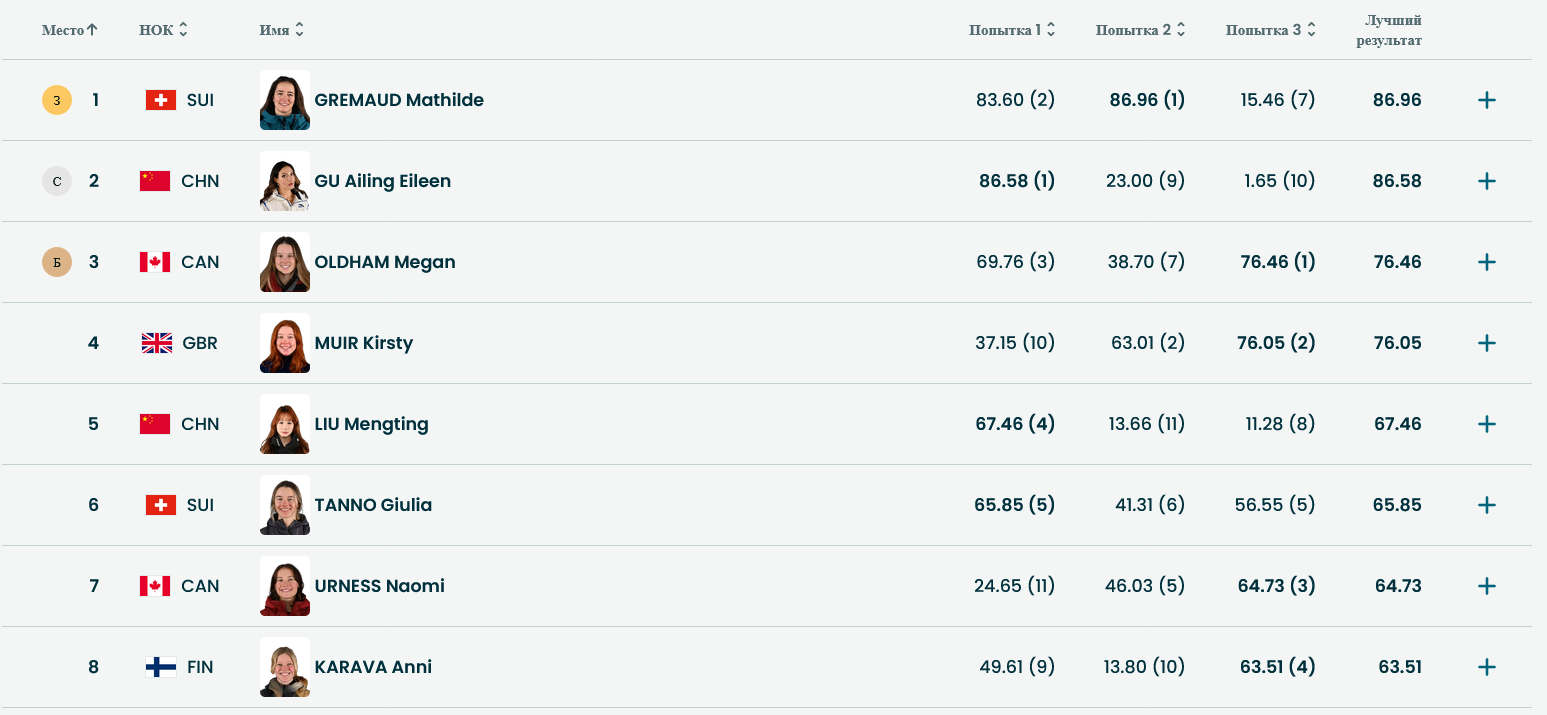Sort results by Попытка 1
This screenshot has height=715, width=1547.
pyautogui.click(x=1012, y=30)
